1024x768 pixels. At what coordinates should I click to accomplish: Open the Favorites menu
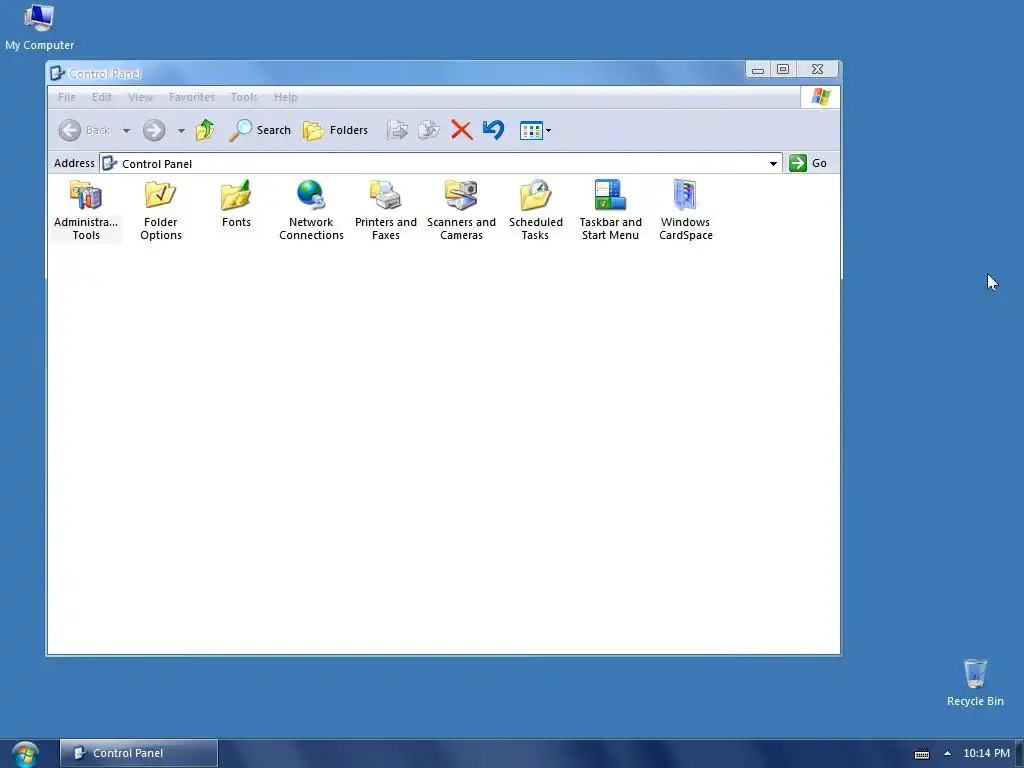click(191, 97)
